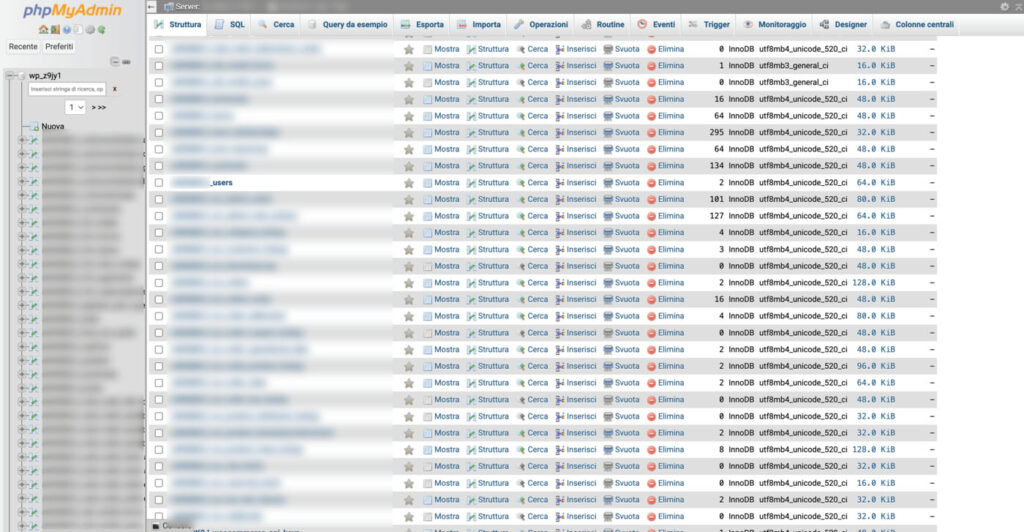Select checkbox of the table with 295 rows
The width and height of the screenshot is (1024, 532).
pyautogui.click(x=158, y=133)
